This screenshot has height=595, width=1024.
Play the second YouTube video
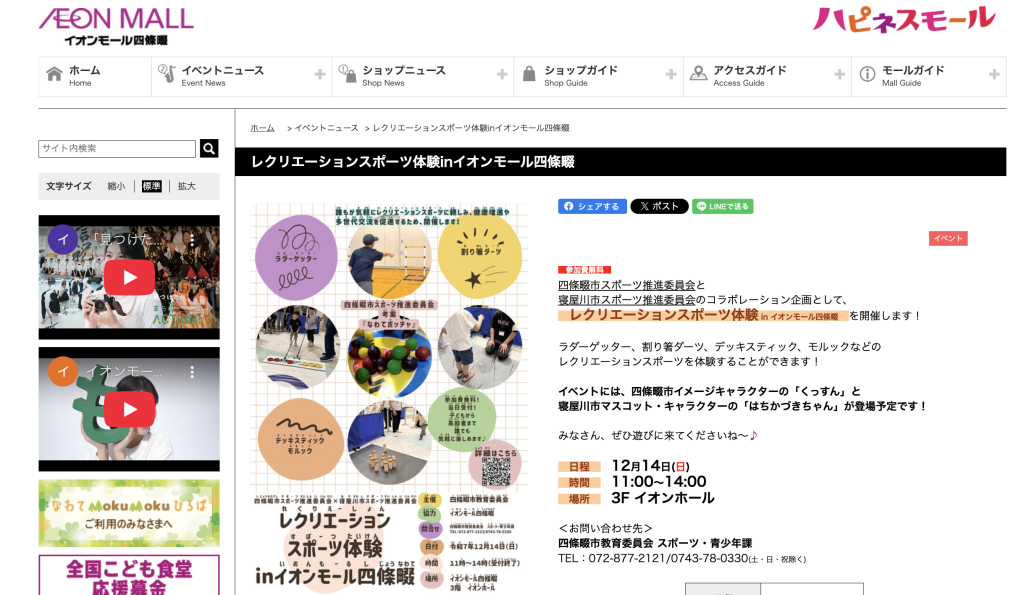[129, 409]
